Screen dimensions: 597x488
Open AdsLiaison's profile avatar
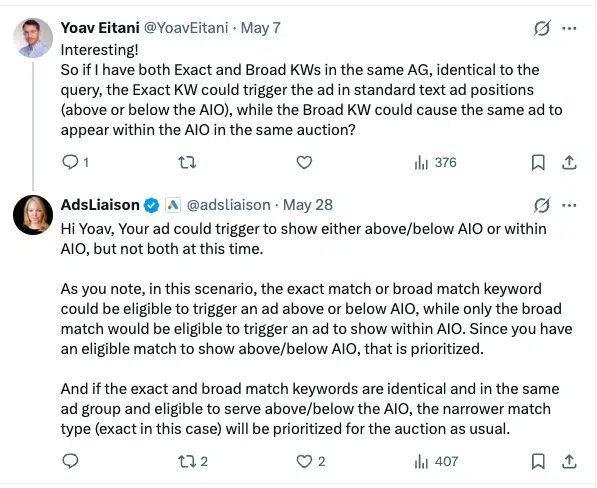[x=33, y=215]
